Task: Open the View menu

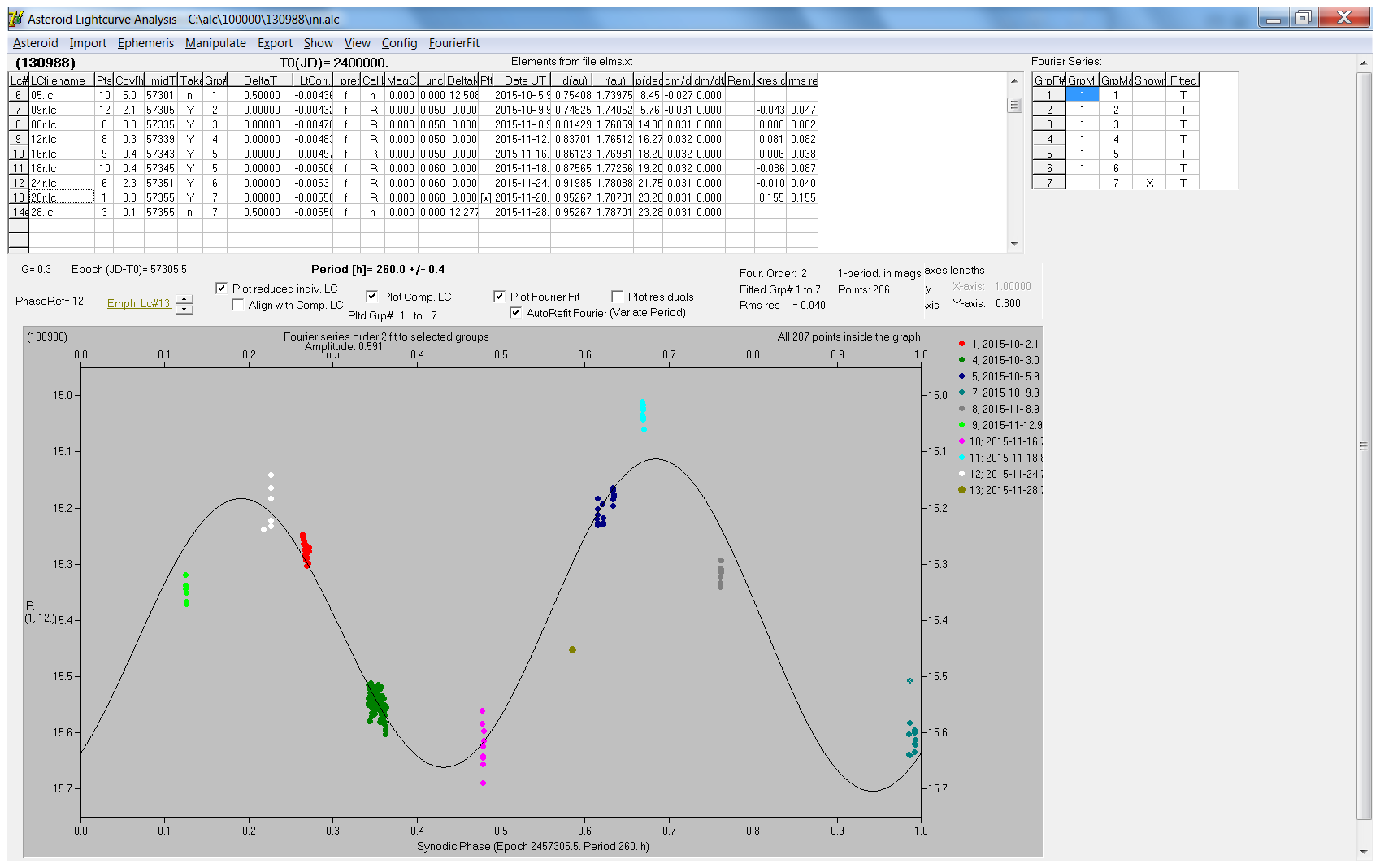Action: [x=357, y=43]
